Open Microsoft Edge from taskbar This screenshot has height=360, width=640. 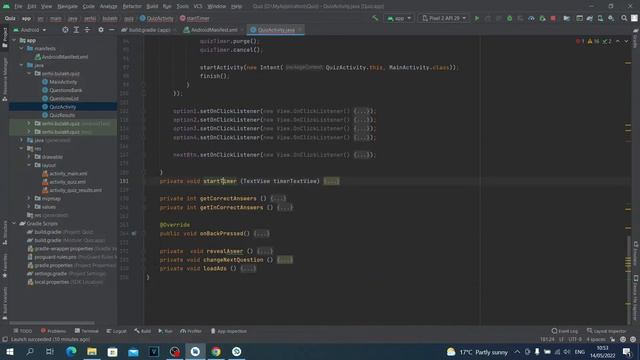(71, 351)
